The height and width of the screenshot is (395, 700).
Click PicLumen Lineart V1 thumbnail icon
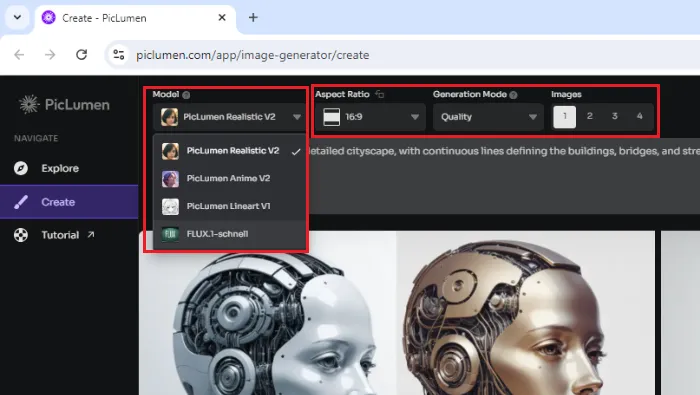[x=170, y=207]
